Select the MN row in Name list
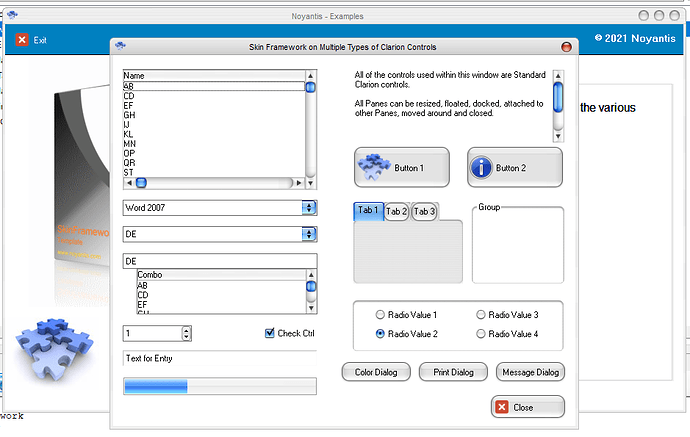The image size is (690, 437). click(214, 144)
